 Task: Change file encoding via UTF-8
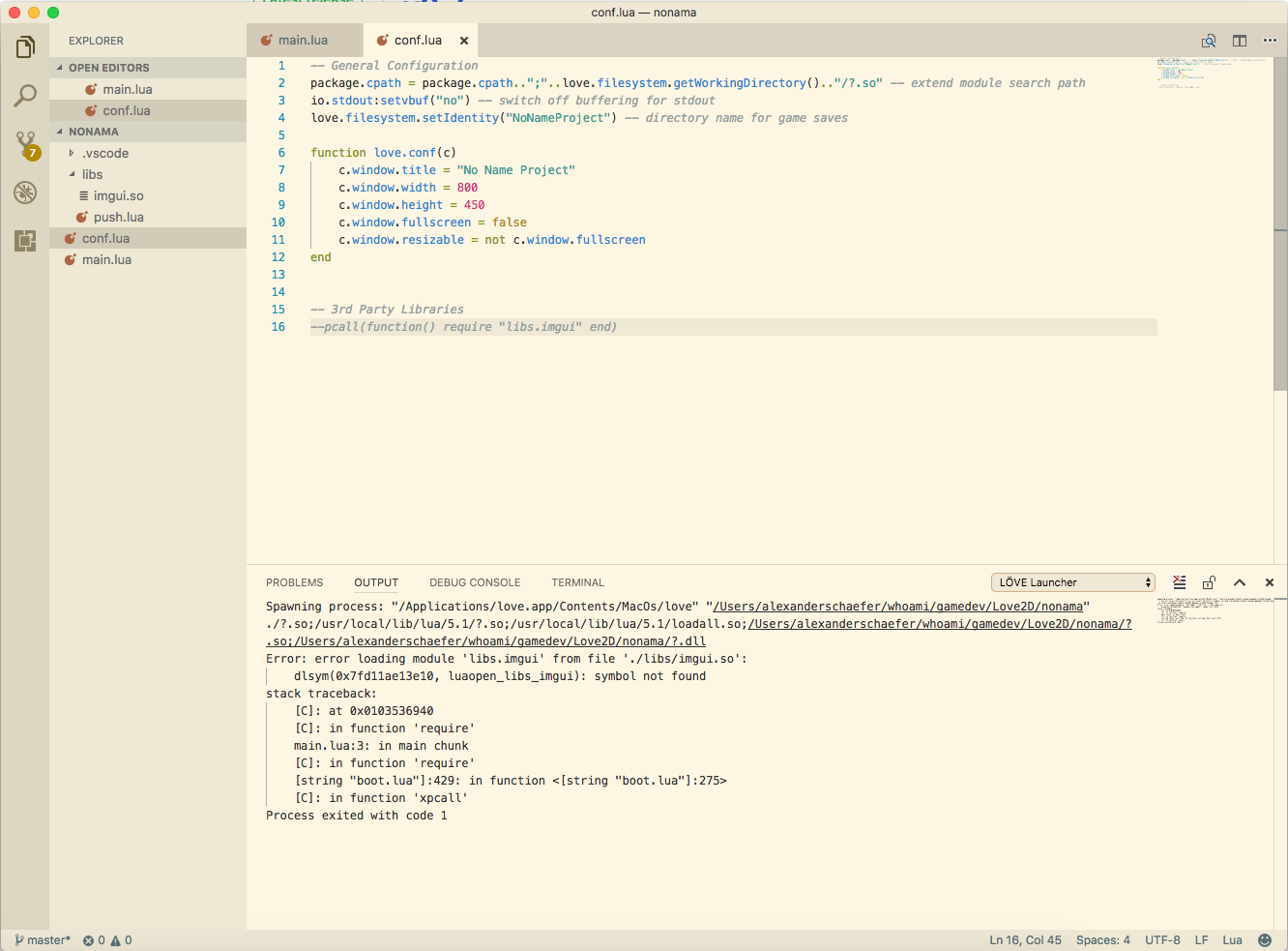tap(1162, 940)
